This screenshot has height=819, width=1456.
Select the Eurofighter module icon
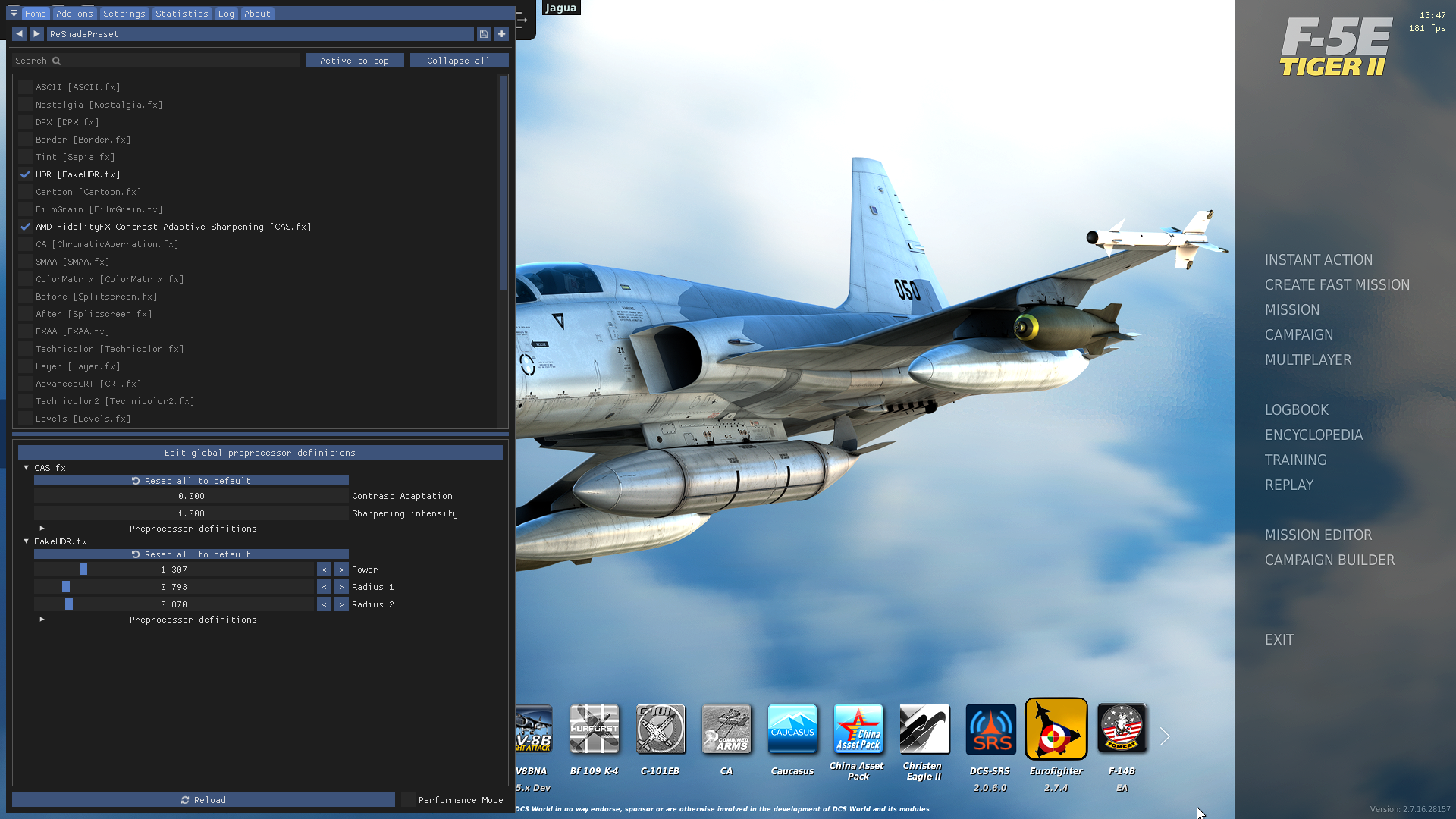1056,730
